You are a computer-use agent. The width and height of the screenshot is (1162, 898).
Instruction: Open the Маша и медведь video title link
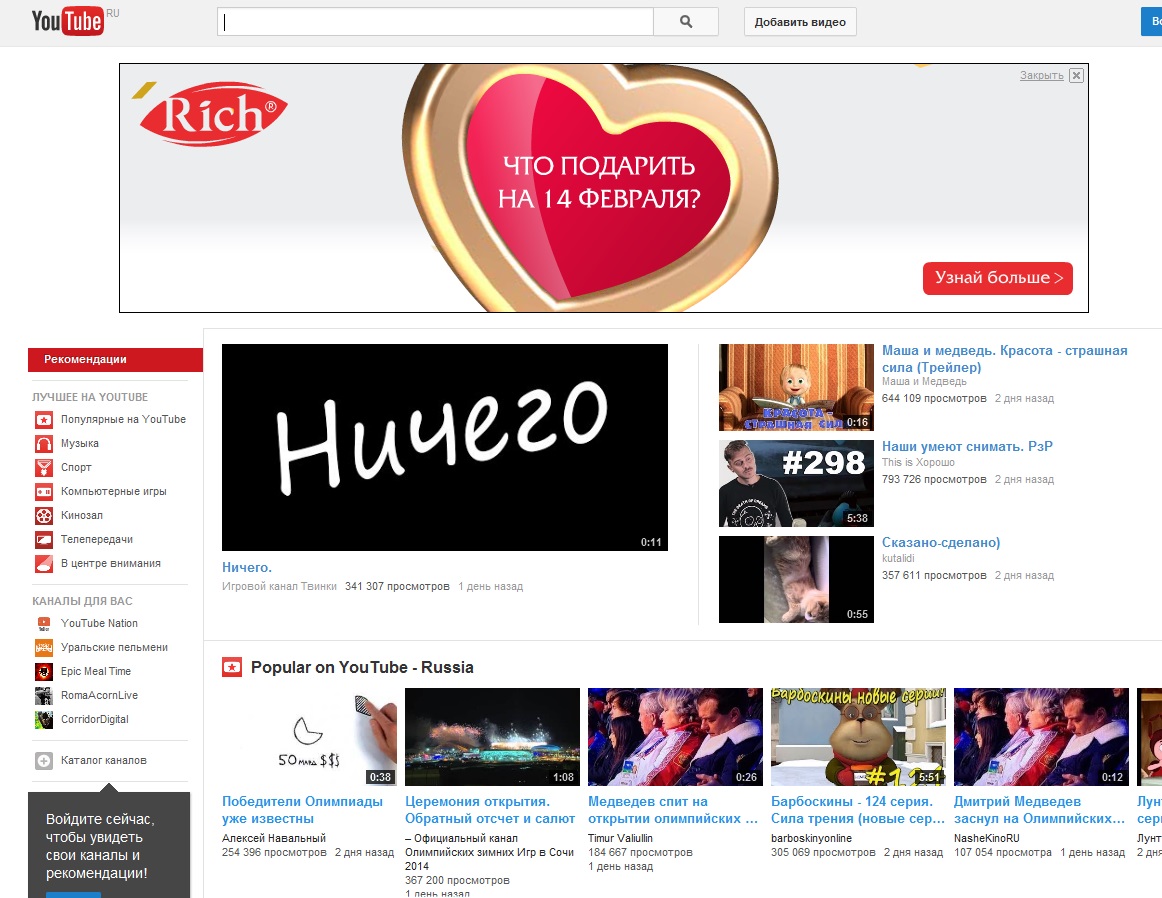pyautogui.click(x=1004, y=358)
